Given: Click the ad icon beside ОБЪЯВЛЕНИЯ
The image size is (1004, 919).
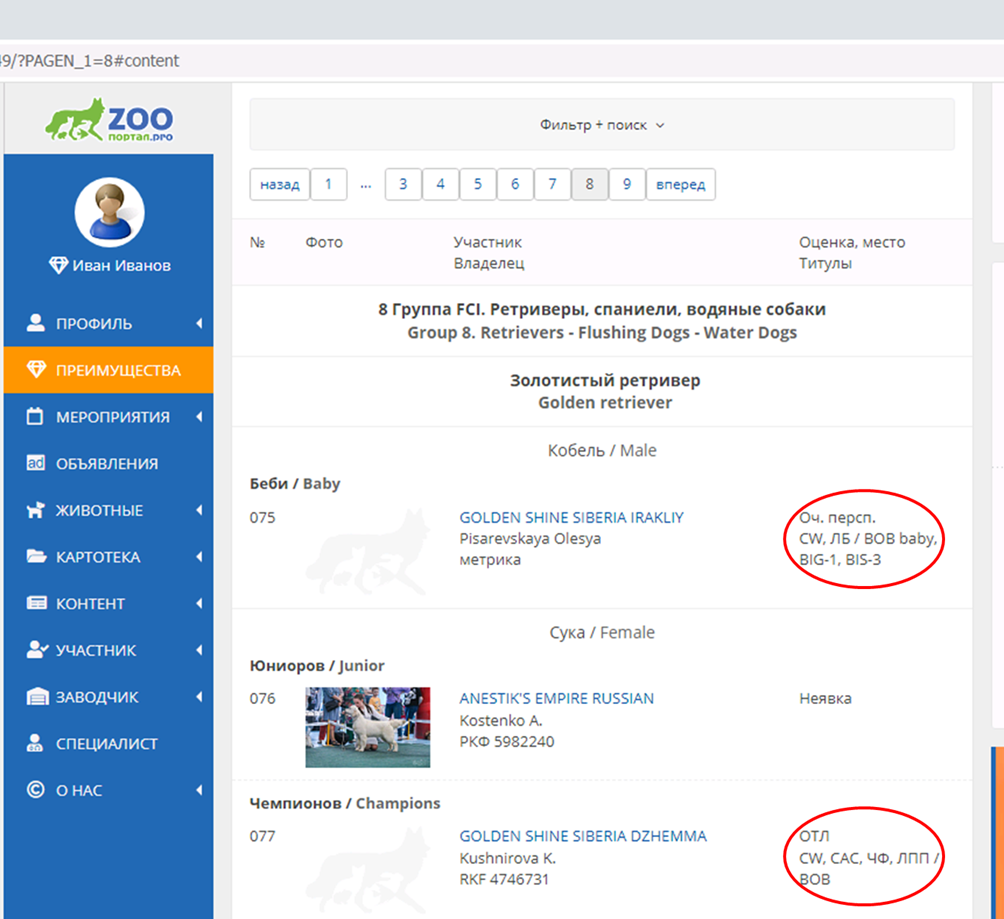Looking at the screenshot, I should [x=36, y=463].
